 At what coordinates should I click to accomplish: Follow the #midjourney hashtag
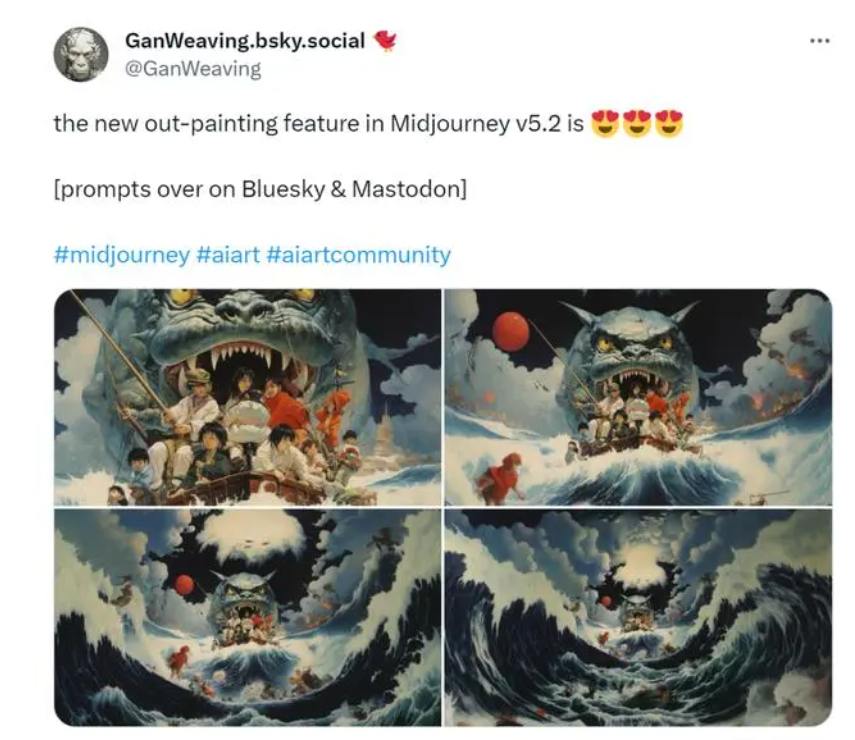click(122, 255)
